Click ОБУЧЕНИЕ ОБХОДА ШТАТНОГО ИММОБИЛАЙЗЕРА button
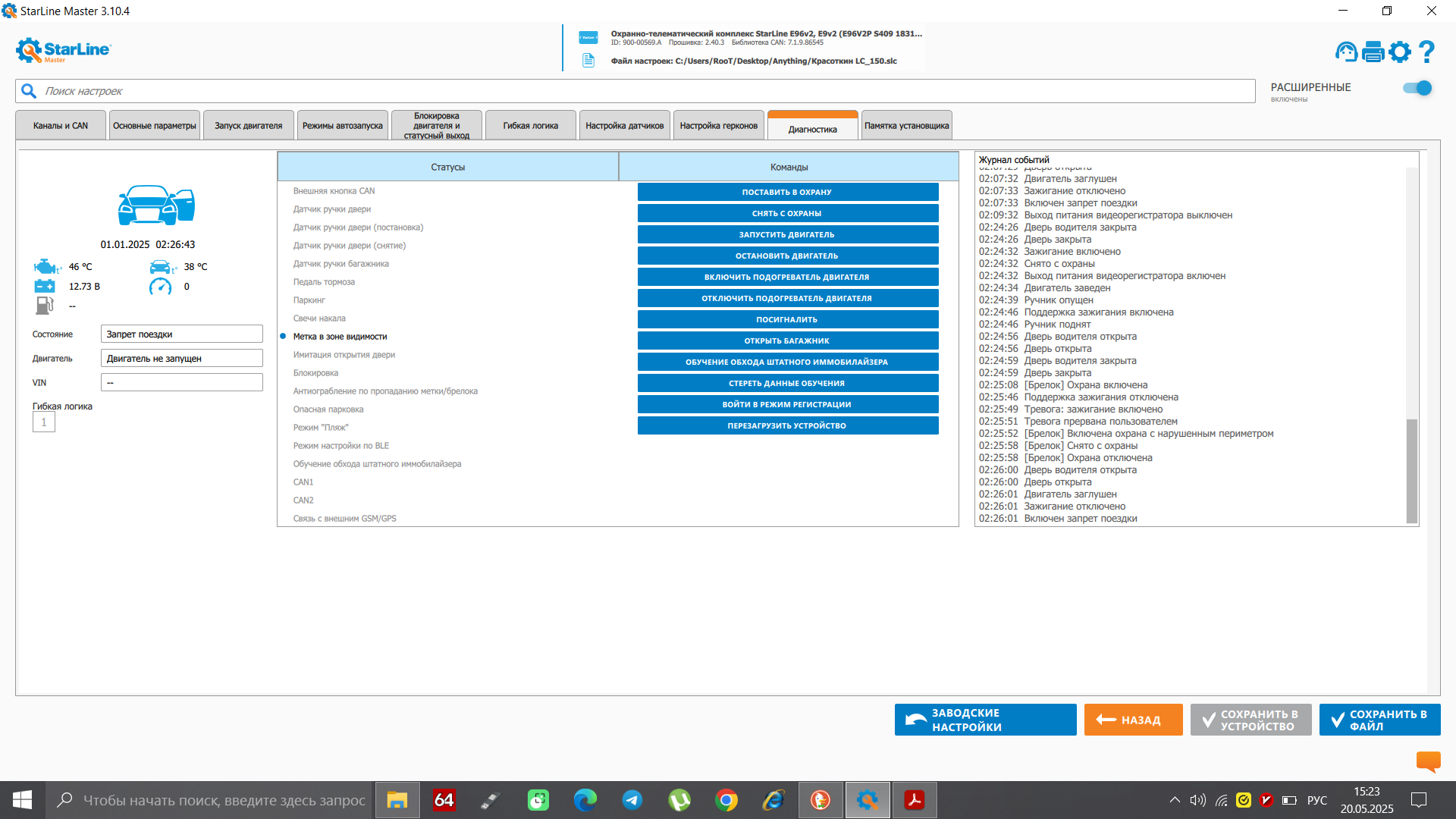 click(x=787, y=362)
